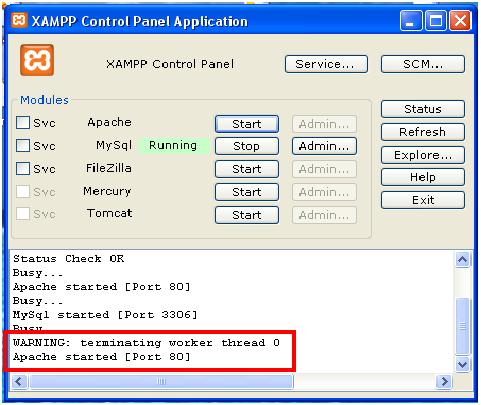Click the log's scroll left arrow
Image resolution: width=481 pixels, height=405 pixels.
tap(19, 381)
